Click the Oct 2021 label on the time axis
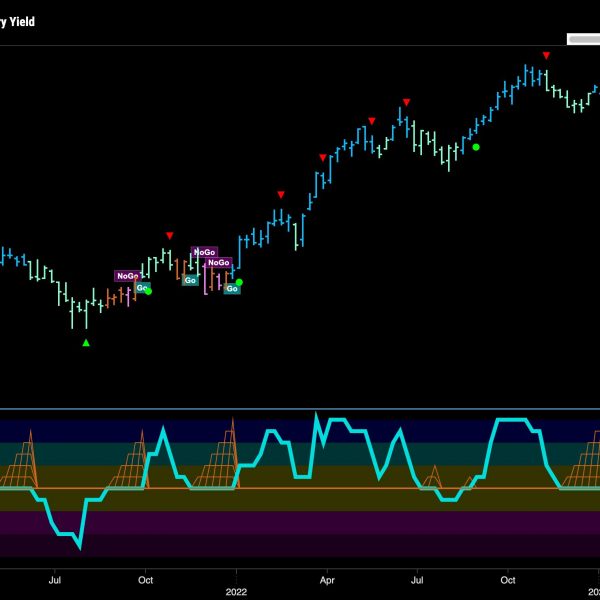The image size is (600, 600). coord(145,580)
